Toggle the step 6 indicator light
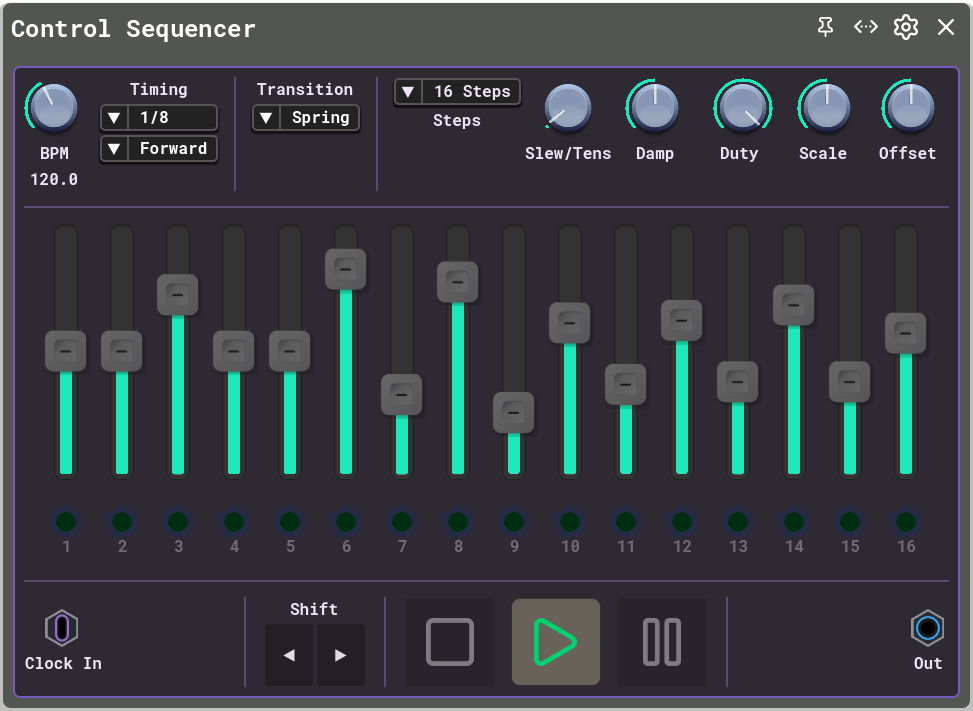This screenshot has width=973, height=711. click(346, 522)
